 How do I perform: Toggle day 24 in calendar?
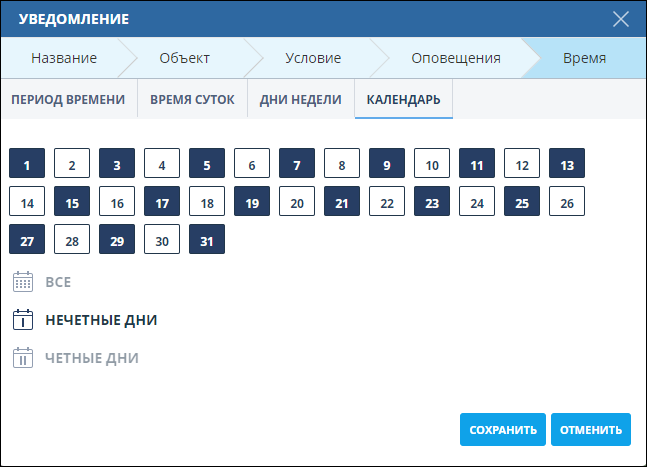coord(477,201)
